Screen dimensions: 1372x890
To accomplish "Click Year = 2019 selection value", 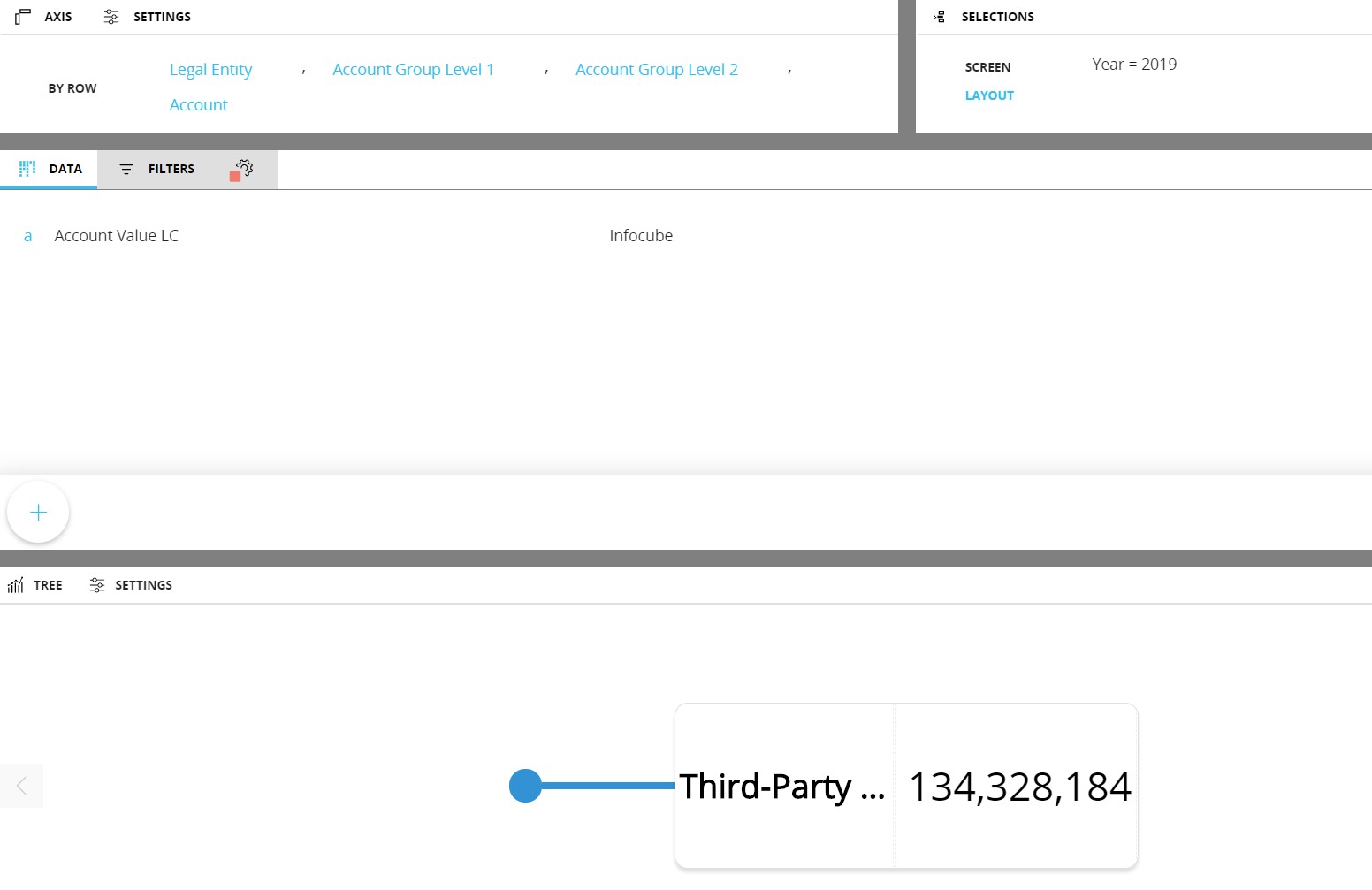I will pyautogui.click(x=1134, y=65).
